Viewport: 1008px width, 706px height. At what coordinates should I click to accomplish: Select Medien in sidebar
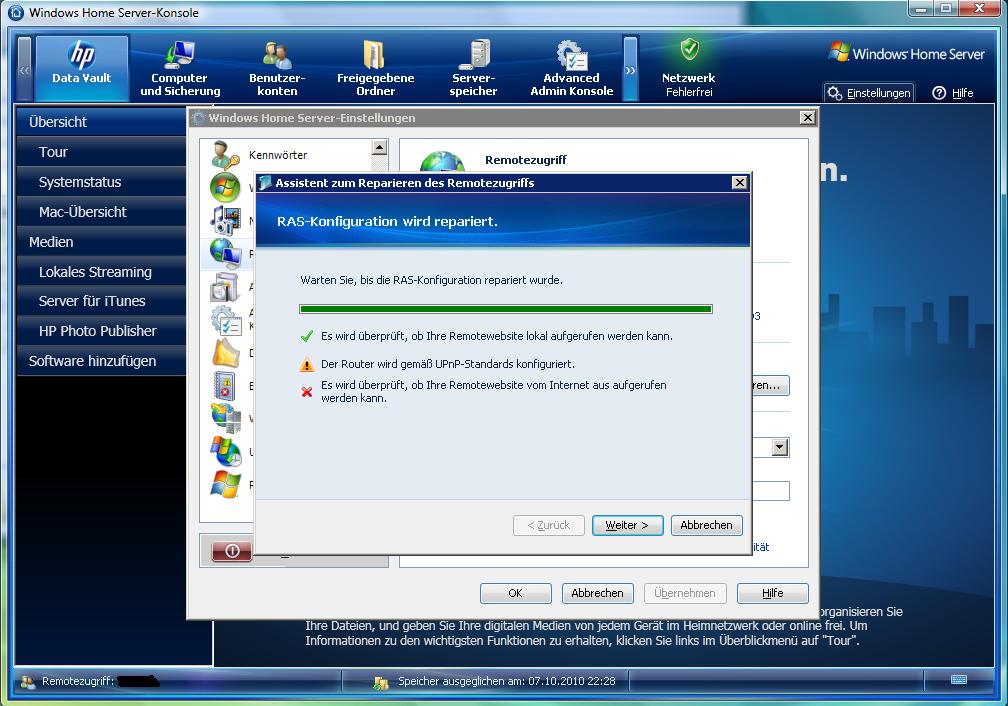102,242
